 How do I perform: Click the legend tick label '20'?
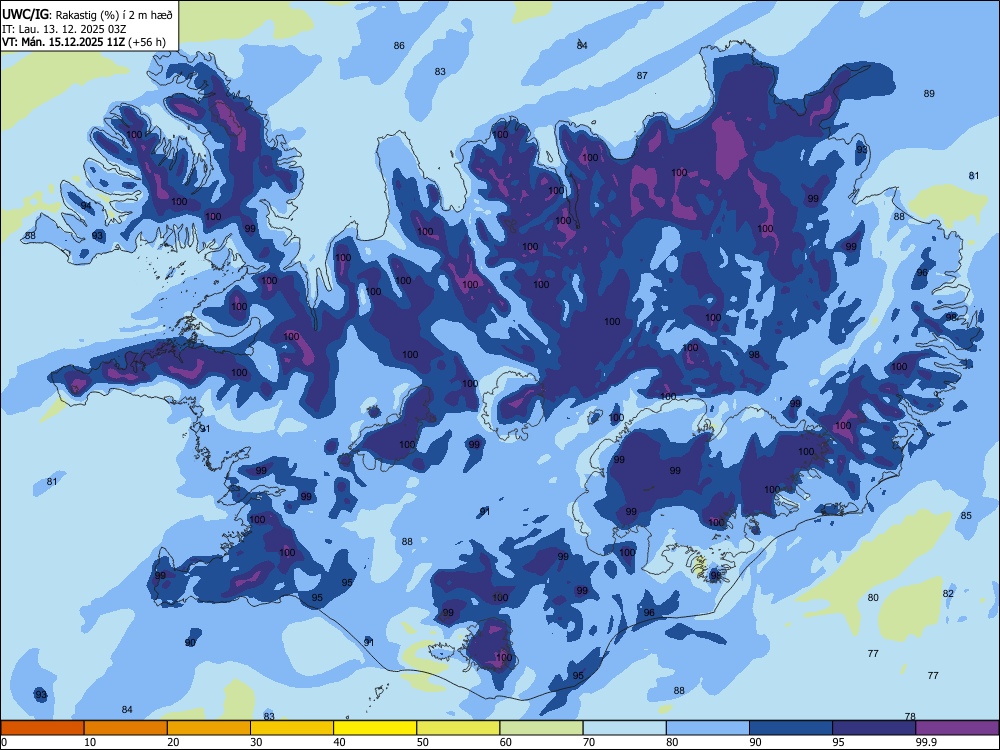(x=173, y=742)
